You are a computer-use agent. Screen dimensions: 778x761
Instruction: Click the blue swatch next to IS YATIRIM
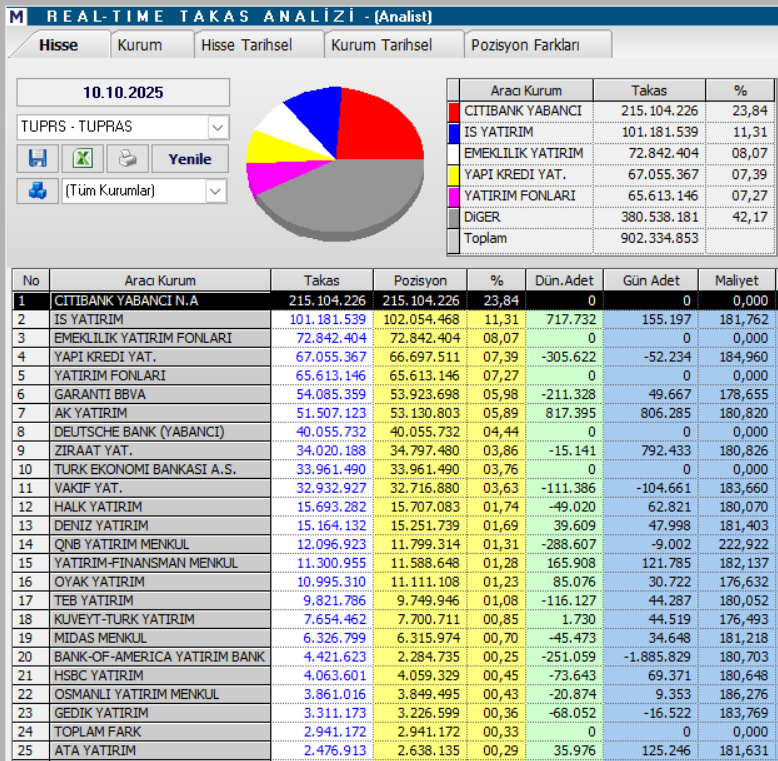click(x=454, y=132)
